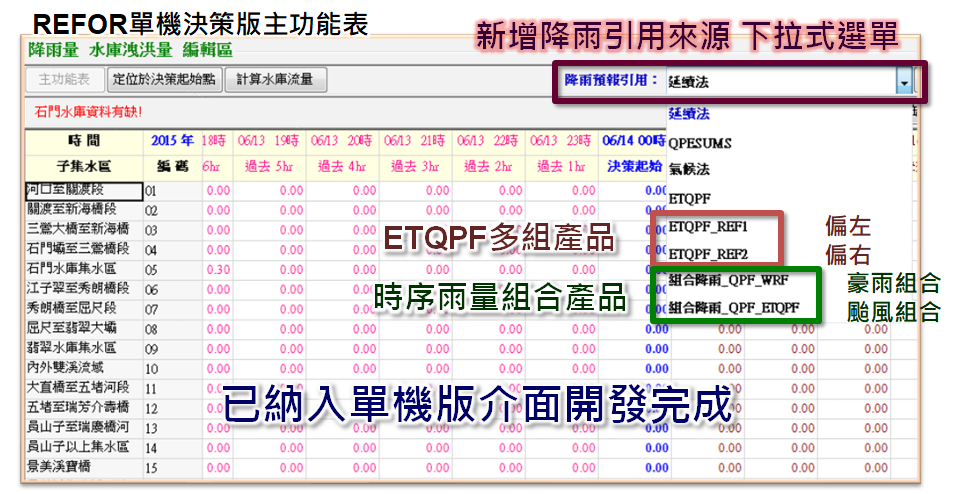
Task: Click the 2015 年 header cell
Action: (x=173, y=141)
